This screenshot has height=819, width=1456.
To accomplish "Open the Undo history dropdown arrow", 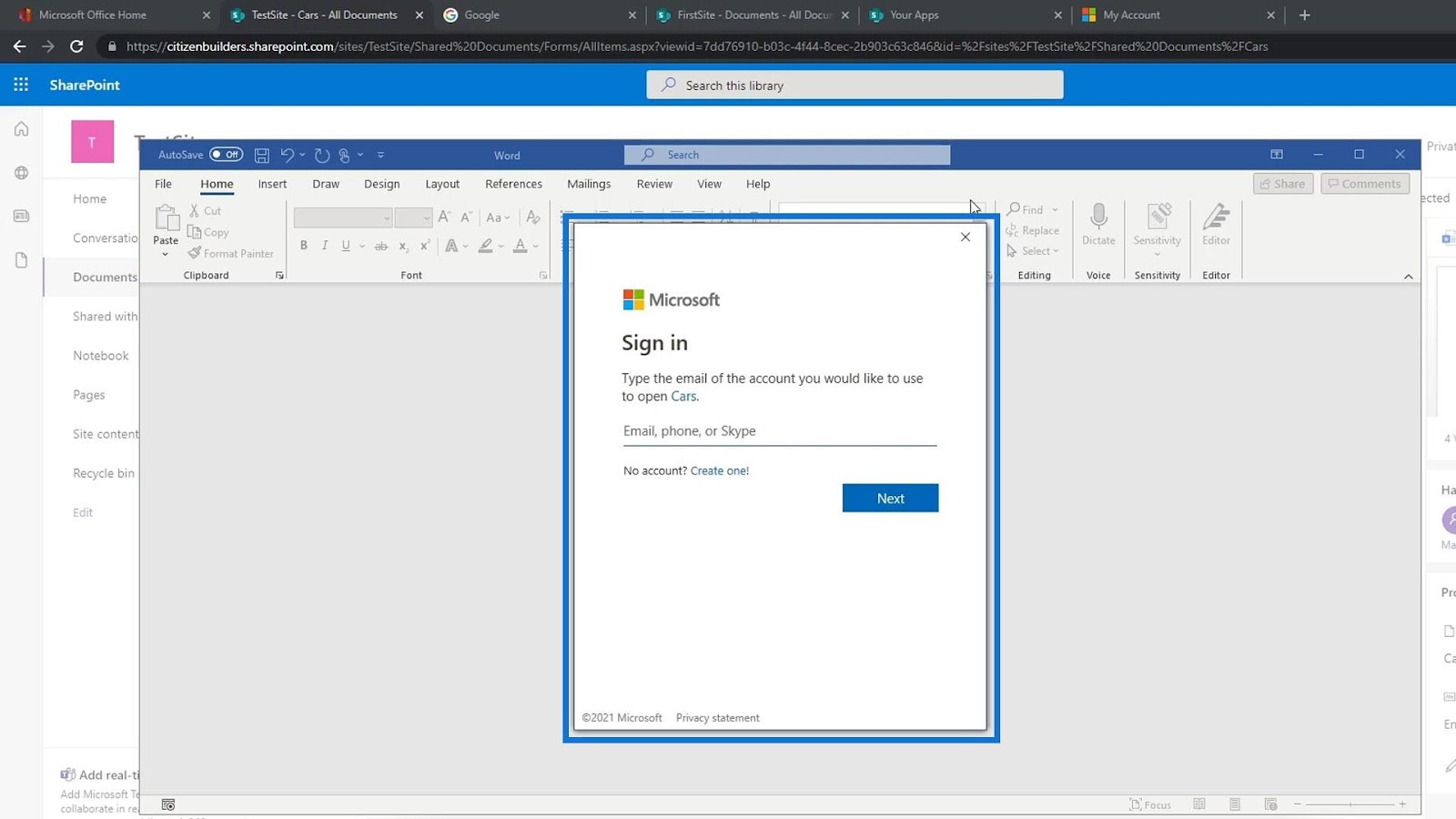I will (302, 155).
